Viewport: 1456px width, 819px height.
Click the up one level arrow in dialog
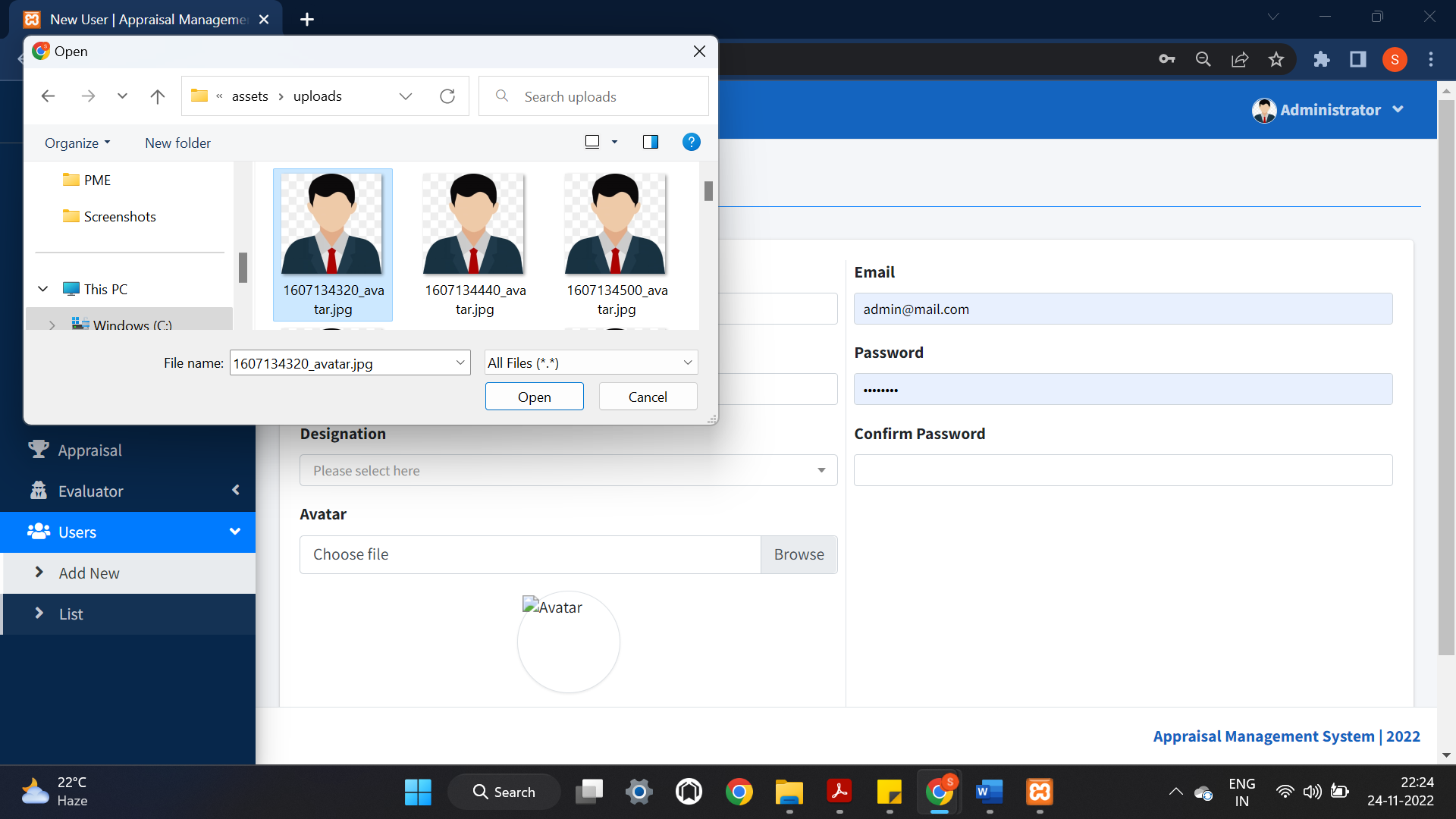click(x=157, y=96)
